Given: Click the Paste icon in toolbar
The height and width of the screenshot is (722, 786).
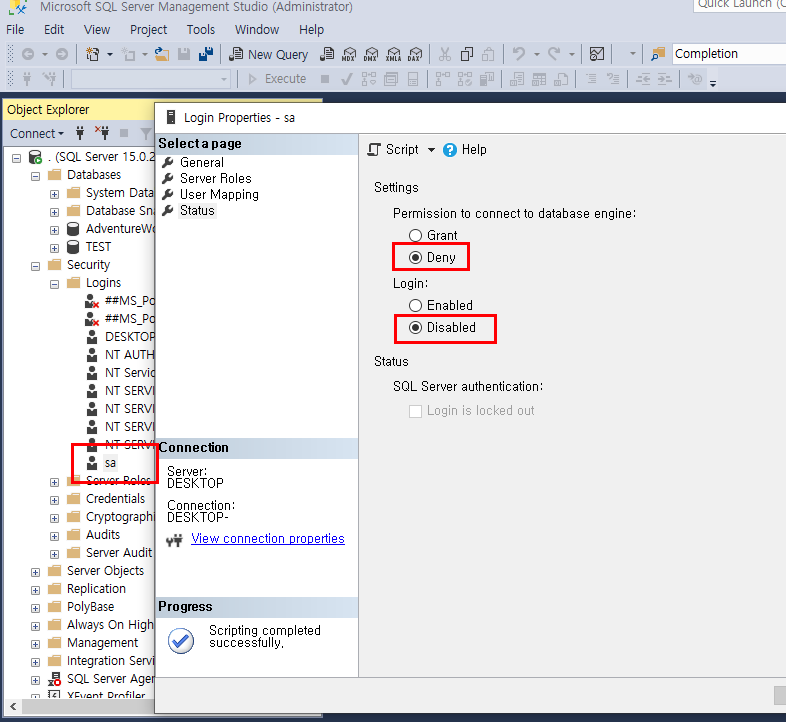Looking at the screenshot, I should [x=488, y=54].
